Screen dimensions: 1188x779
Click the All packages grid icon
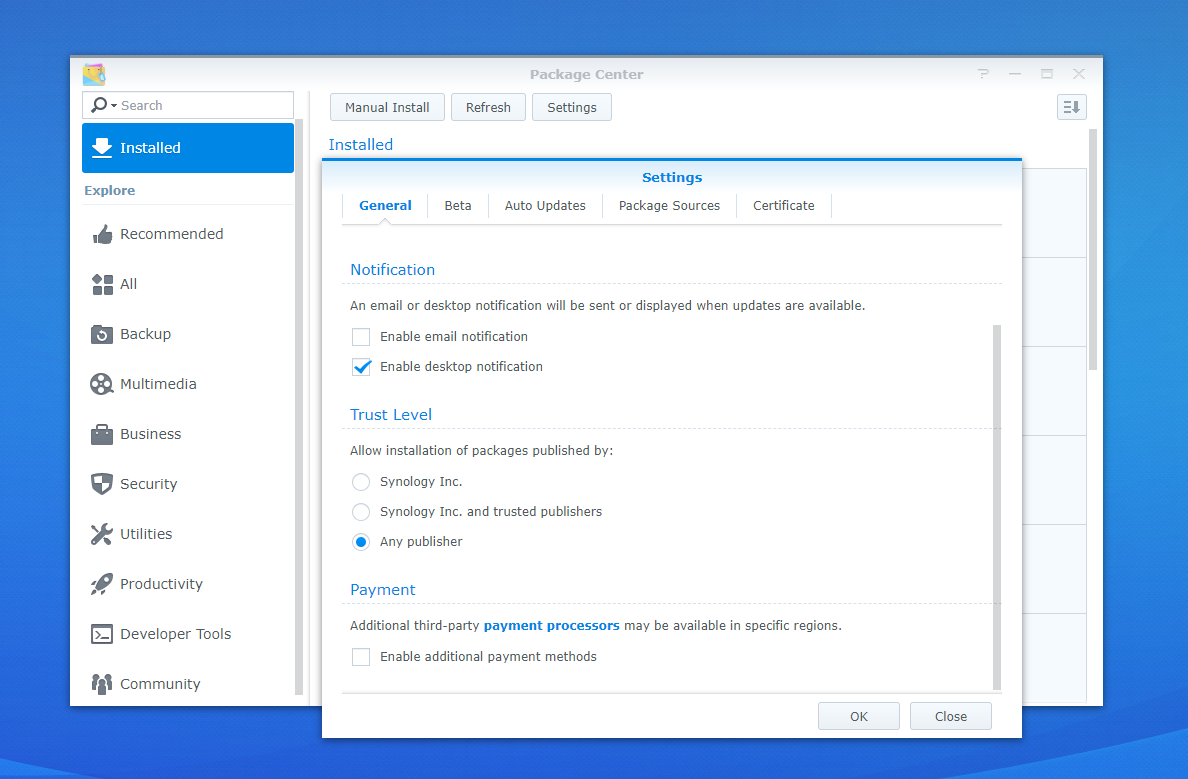coord(102,284)
